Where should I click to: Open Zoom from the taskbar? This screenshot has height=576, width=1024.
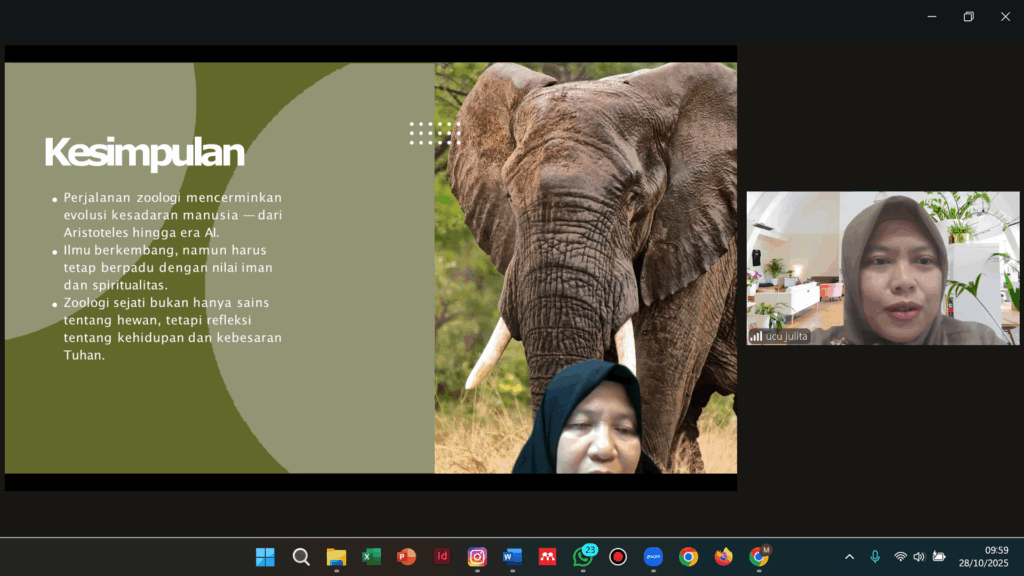coord(653,557)
